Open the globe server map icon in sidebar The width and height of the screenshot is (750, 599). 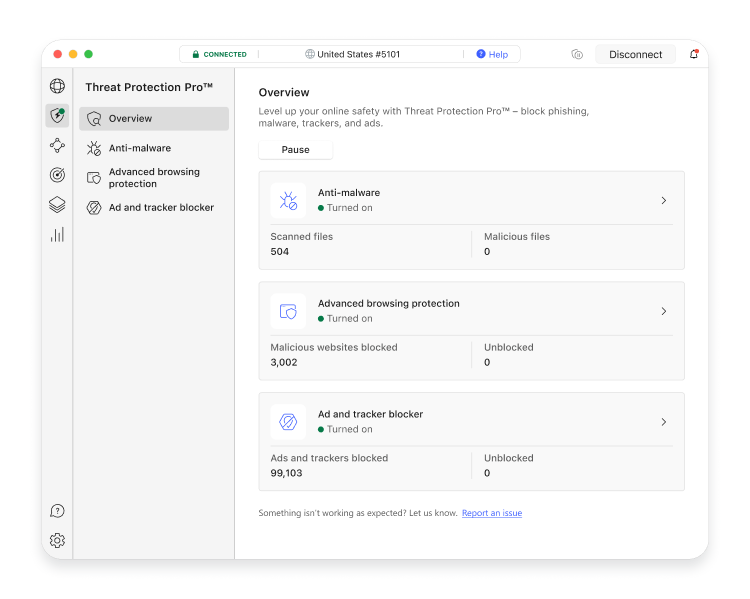57,87
